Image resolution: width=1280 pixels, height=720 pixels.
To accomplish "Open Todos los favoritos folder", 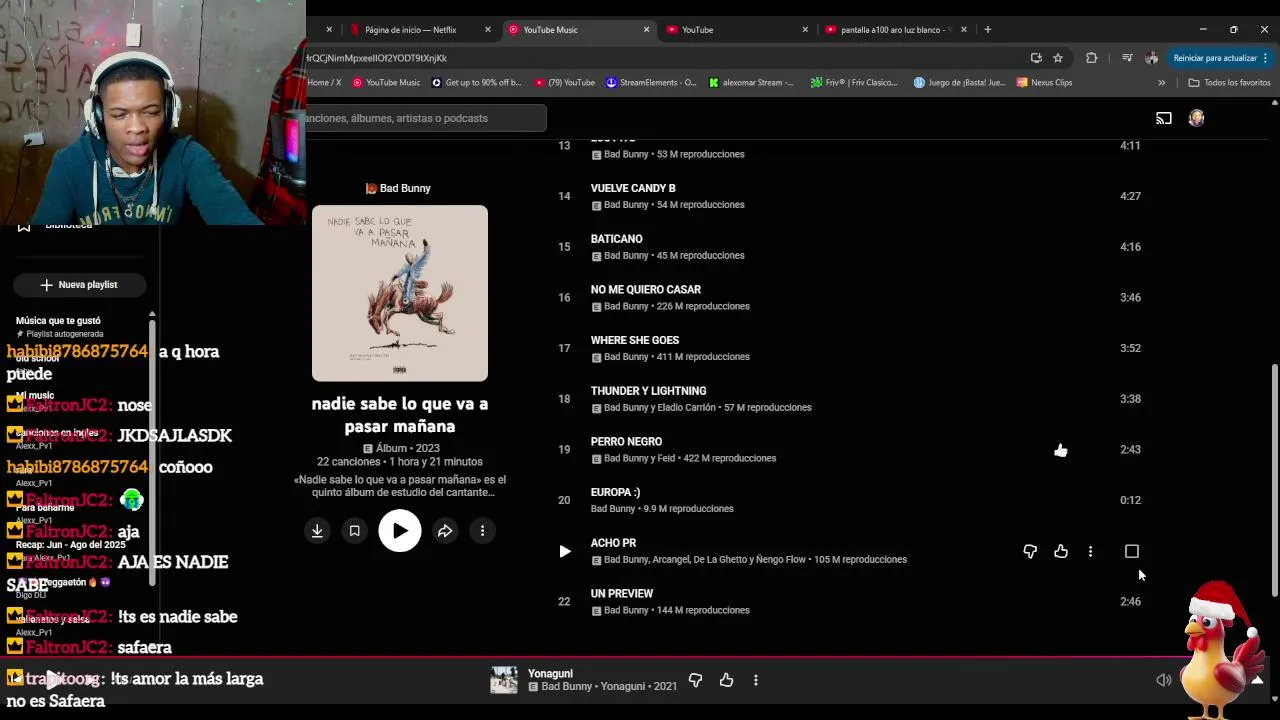I will [1229, 83].
